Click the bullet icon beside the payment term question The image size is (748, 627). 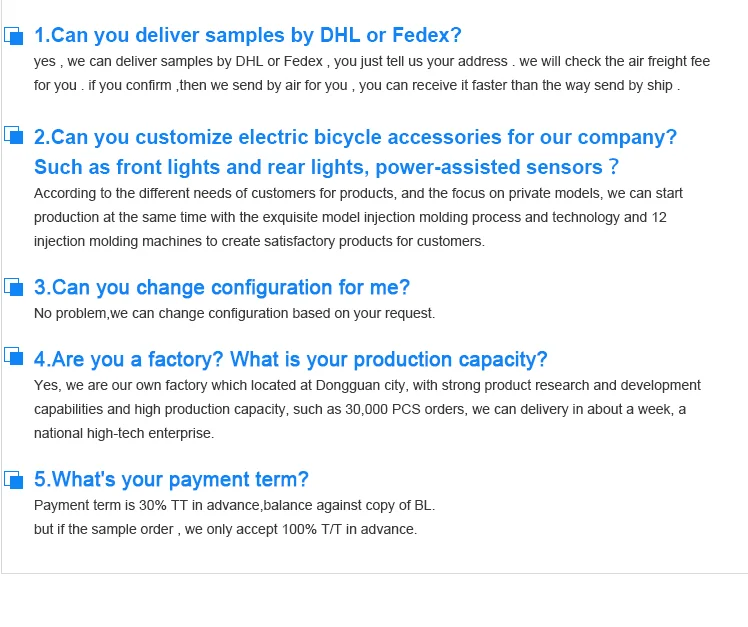[x=13, y=479]
